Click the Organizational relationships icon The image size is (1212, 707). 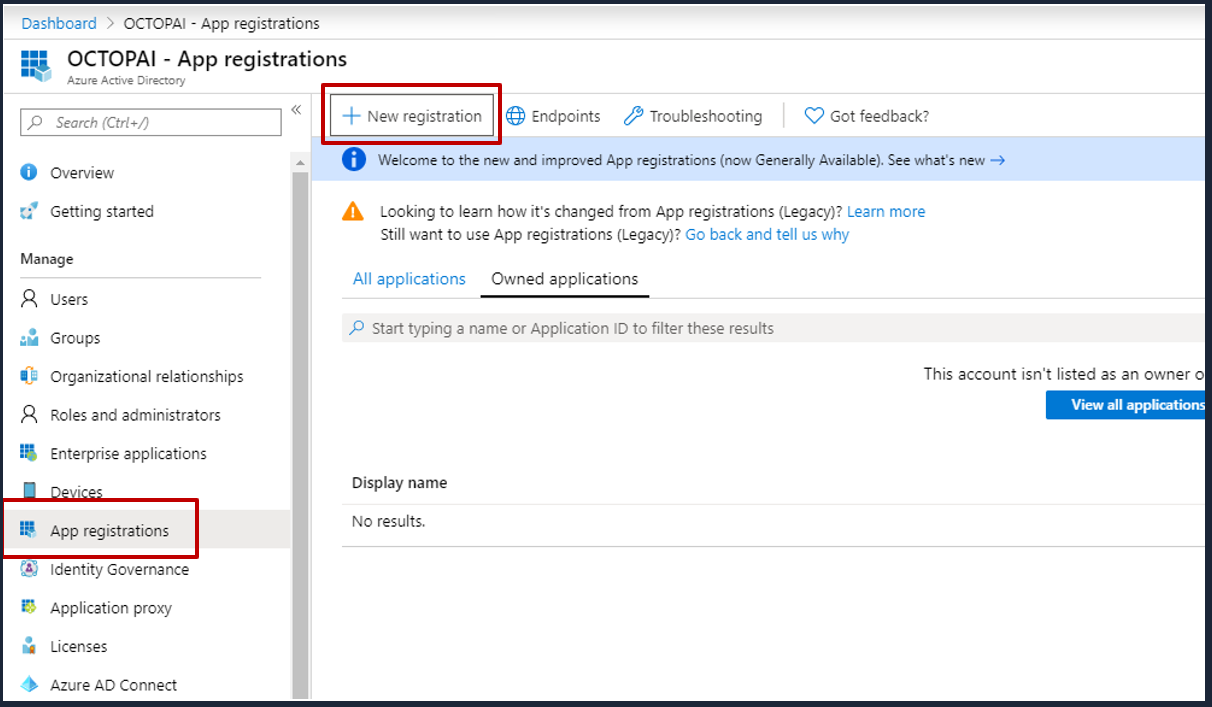pyautogui.click(x=29, y=377)
